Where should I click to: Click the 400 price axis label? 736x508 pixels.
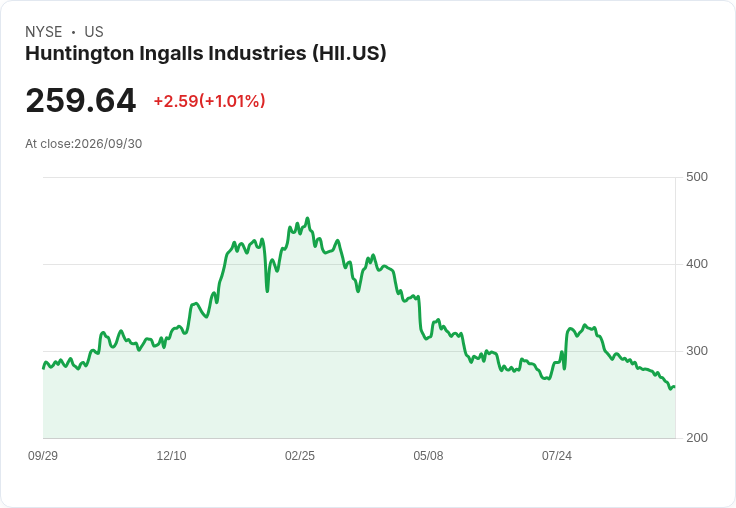tap(697, 264)
